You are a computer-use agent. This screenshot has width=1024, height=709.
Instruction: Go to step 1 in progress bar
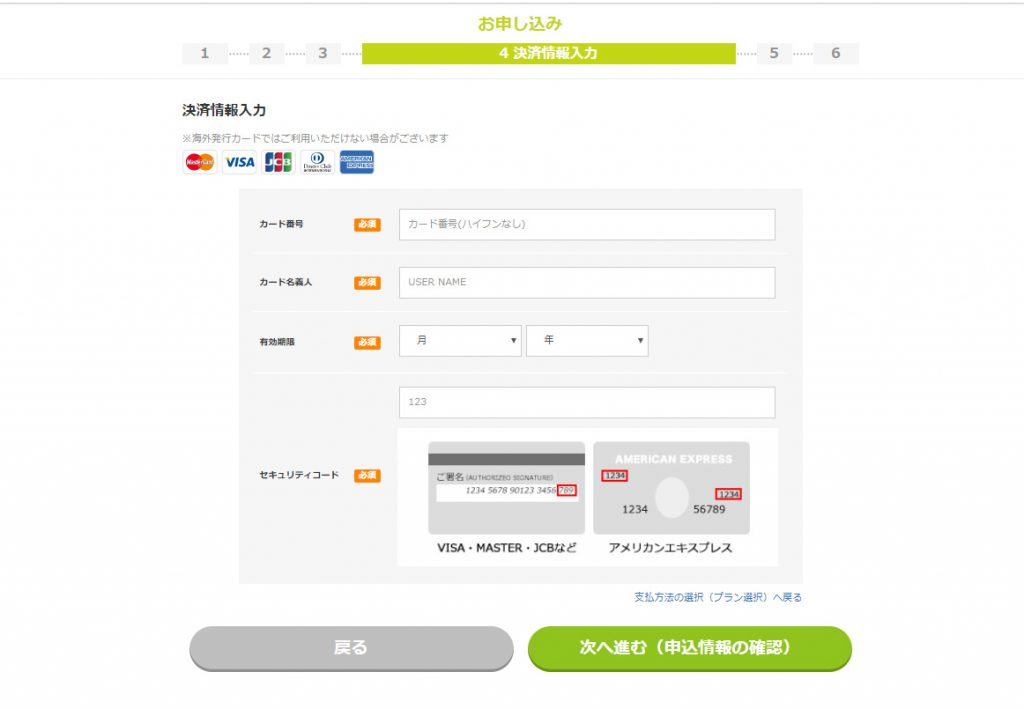pos(204,54)
